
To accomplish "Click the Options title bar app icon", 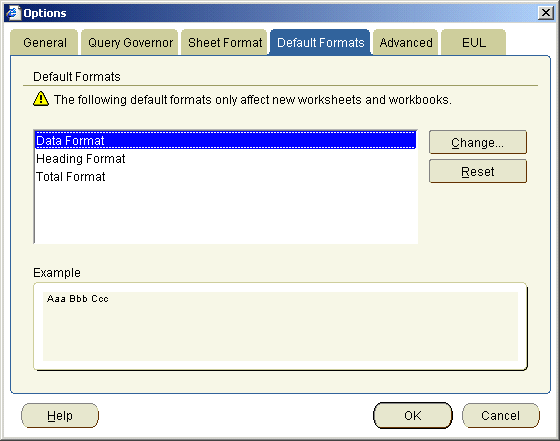I will click(x=13, y=13).
